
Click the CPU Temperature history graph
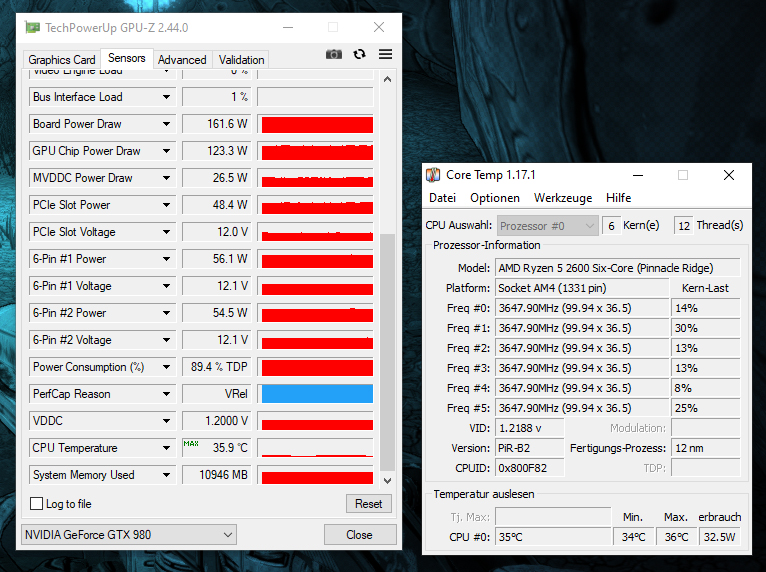[316, 448]
